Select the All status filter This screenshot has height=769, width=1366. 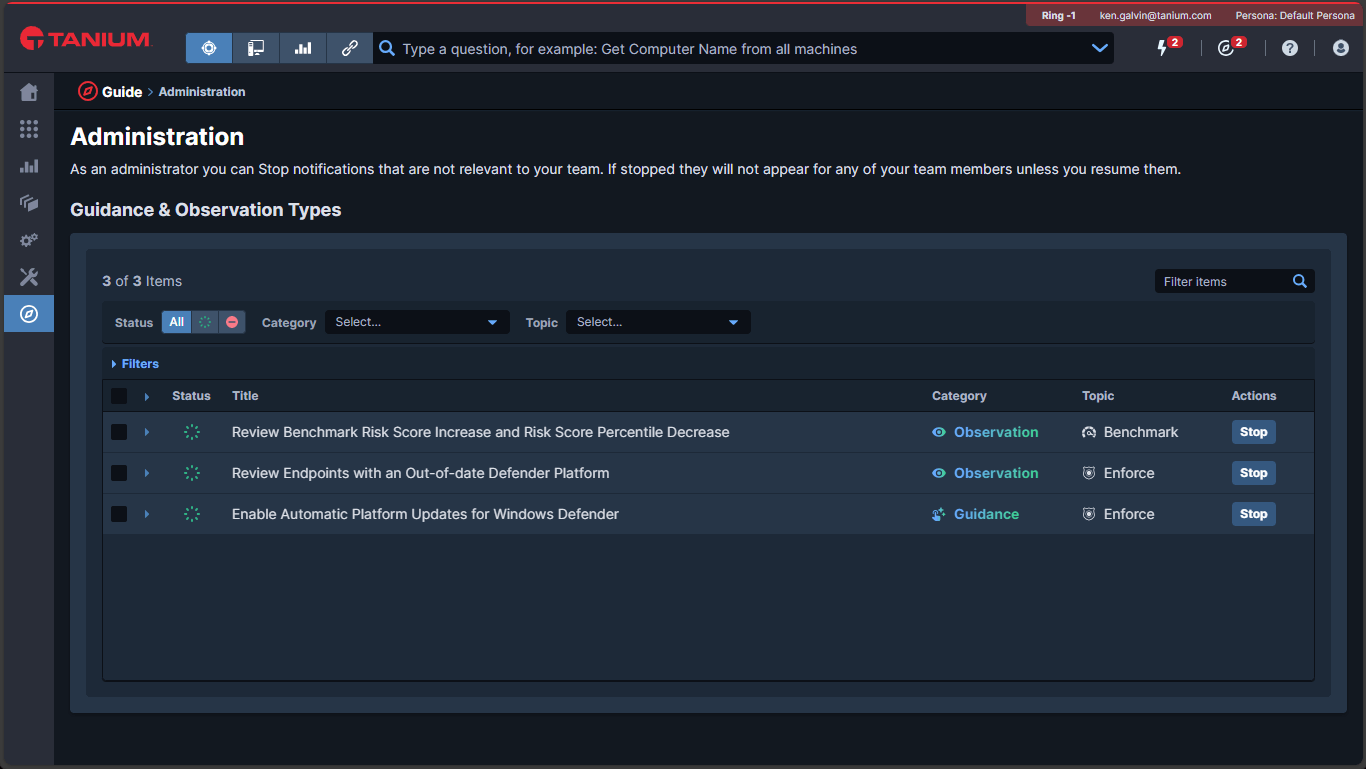177,322
